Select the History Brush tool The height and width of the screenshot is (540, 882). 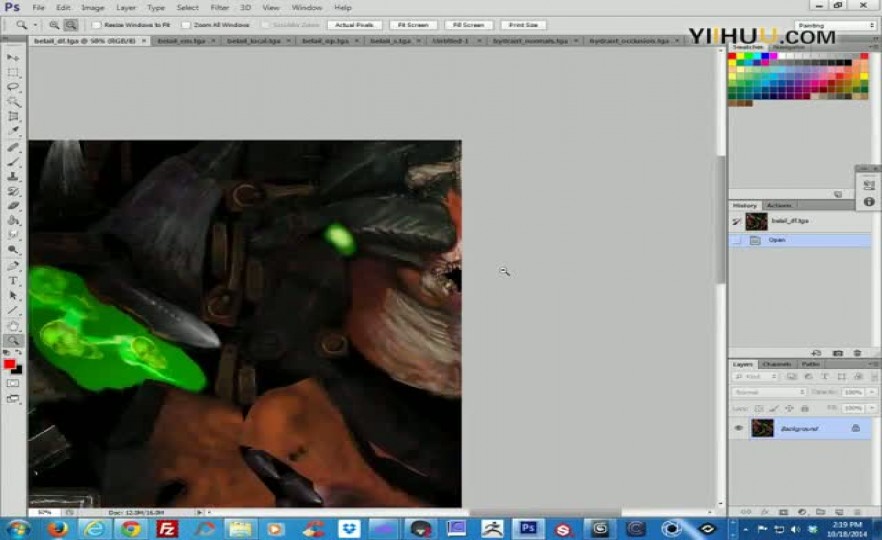coord(13,191)
